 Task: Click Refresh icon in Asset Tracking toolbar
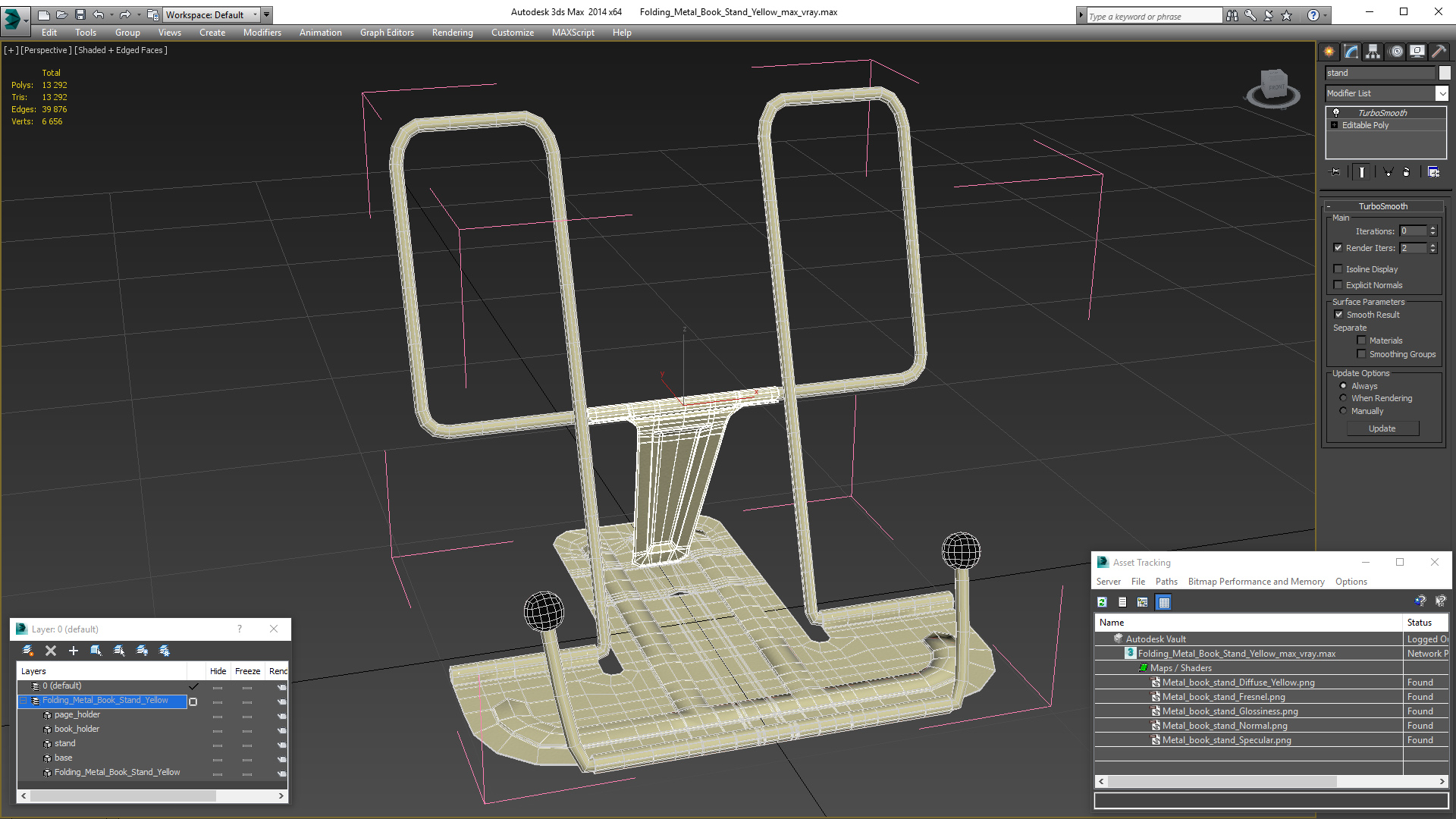pyautogui.click(x=1103, y=602)
